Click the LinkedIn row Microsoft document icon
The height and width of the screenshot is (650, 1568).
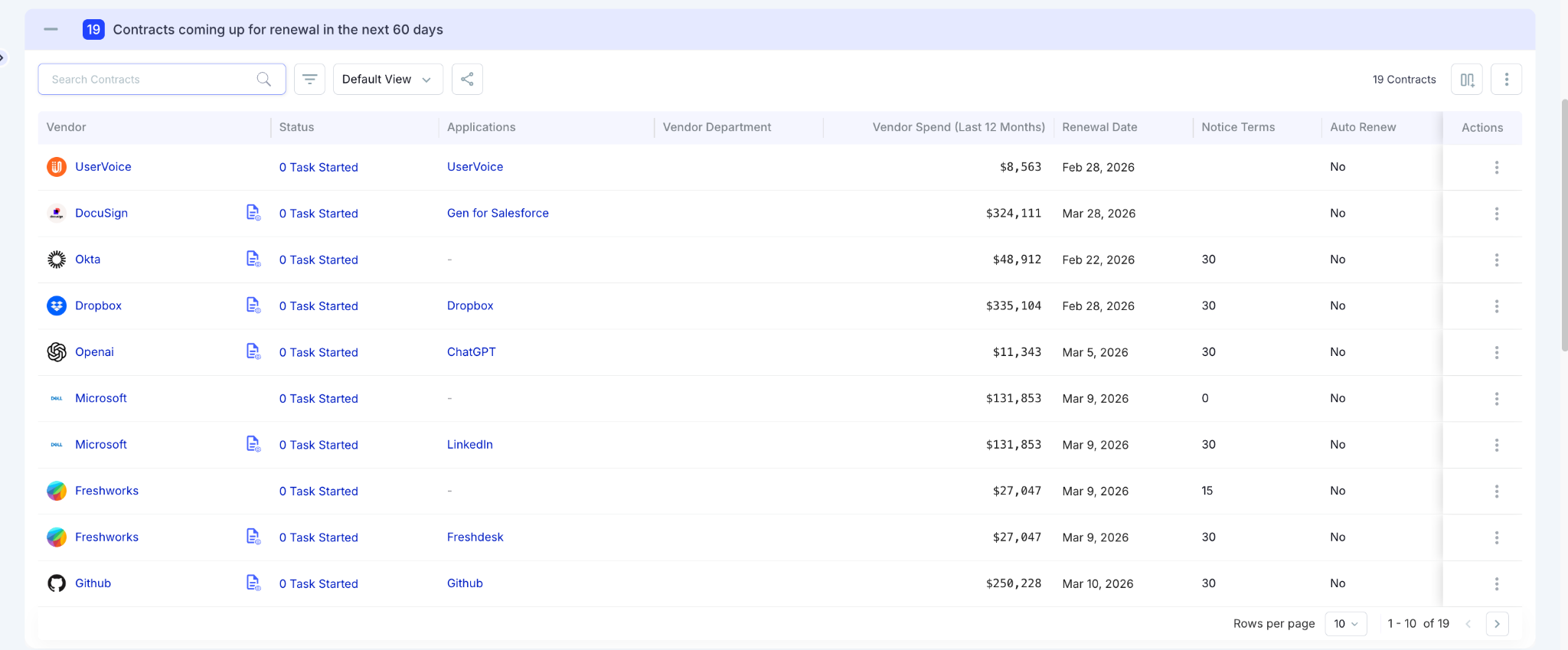point(253,444)
